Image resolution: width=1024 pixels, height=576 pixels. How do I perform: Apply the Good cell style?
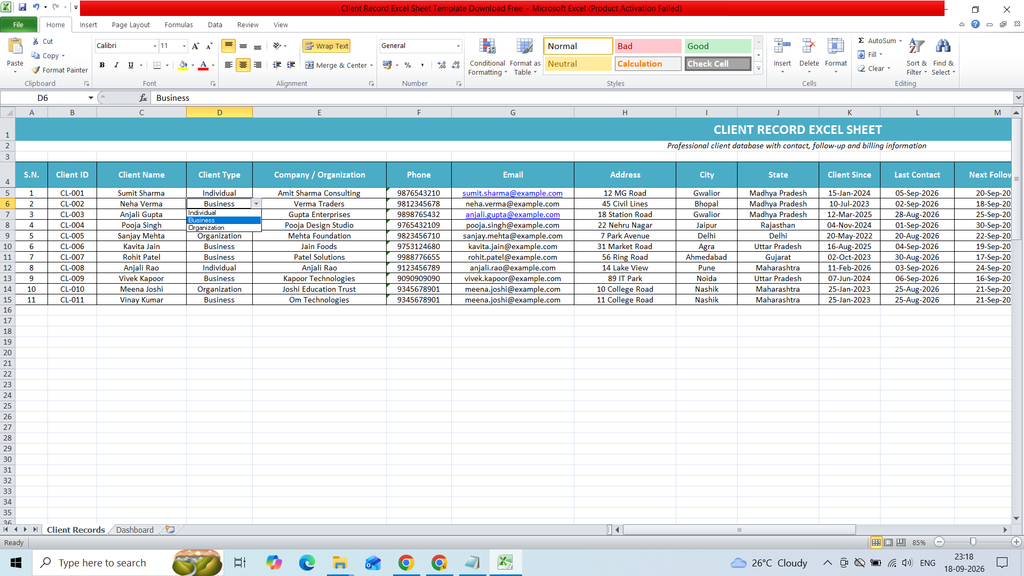pyautogui.click(x=718, y=46)
